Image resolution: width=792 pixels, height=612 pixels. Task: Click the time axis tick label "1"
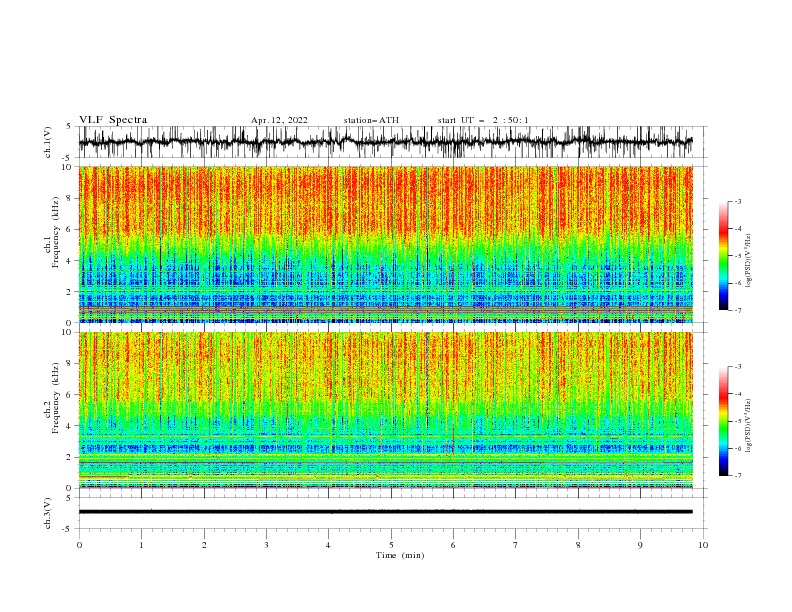click(x=141, y=545)
